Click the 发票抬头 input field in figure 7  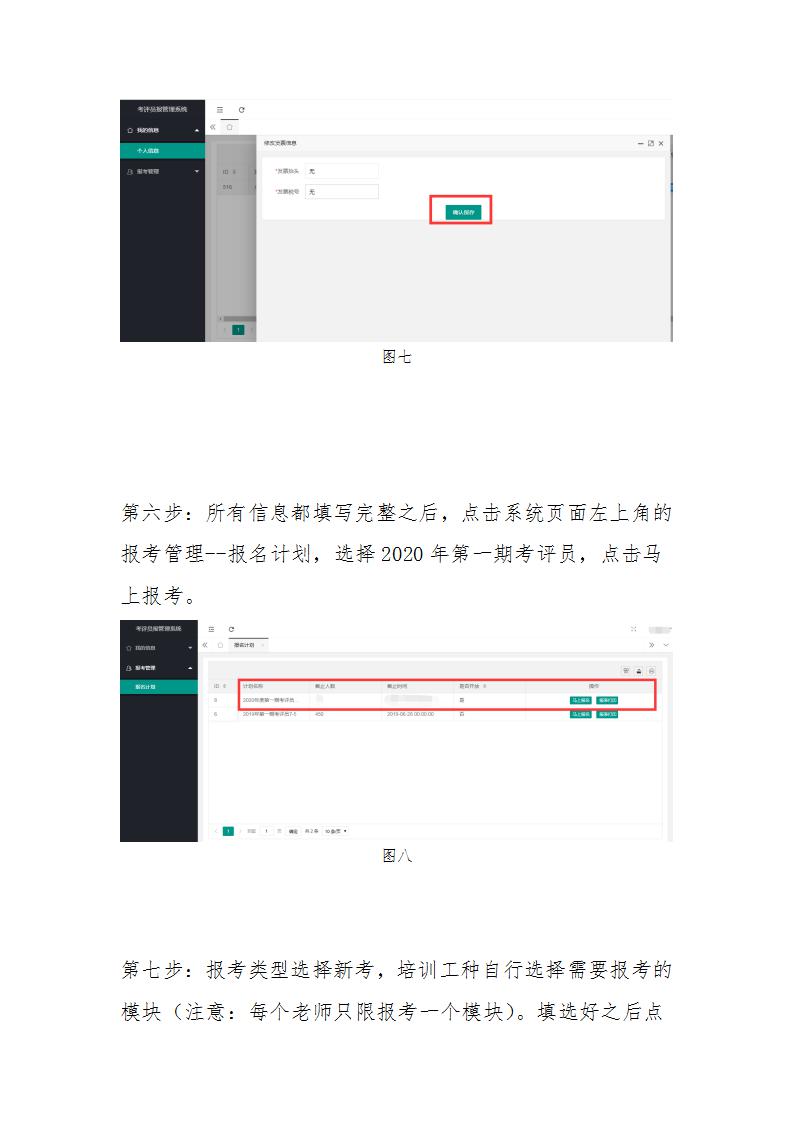pyautogui.click(x=341, y=171)
